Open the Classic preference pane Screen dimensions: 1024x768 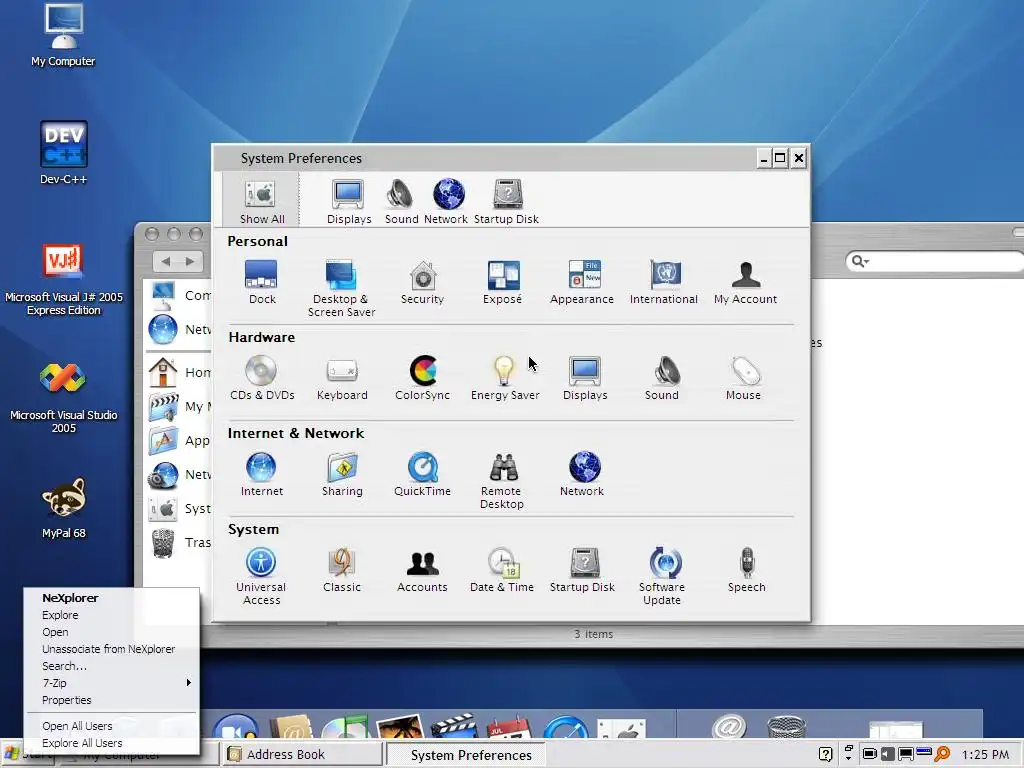(x=342, y=569)
